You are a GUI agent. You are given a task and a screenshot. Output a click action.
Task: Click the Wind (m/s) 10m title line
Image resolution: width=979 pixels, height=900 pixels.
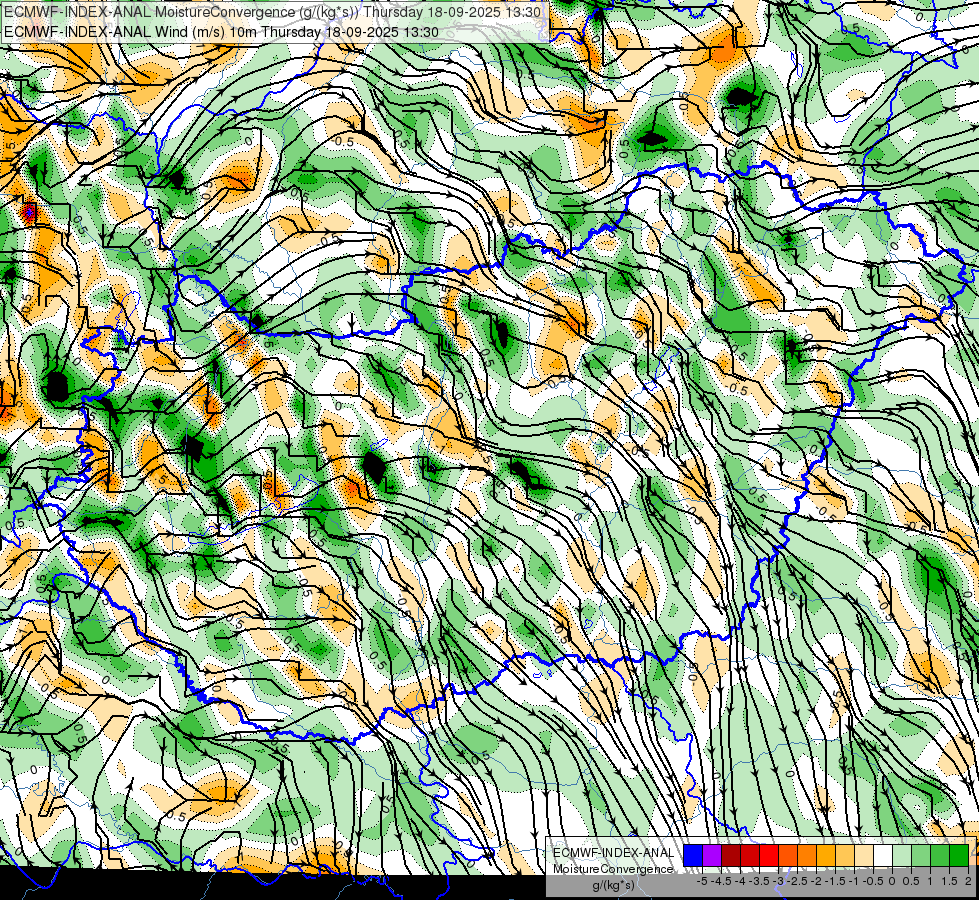coord(221,32)
